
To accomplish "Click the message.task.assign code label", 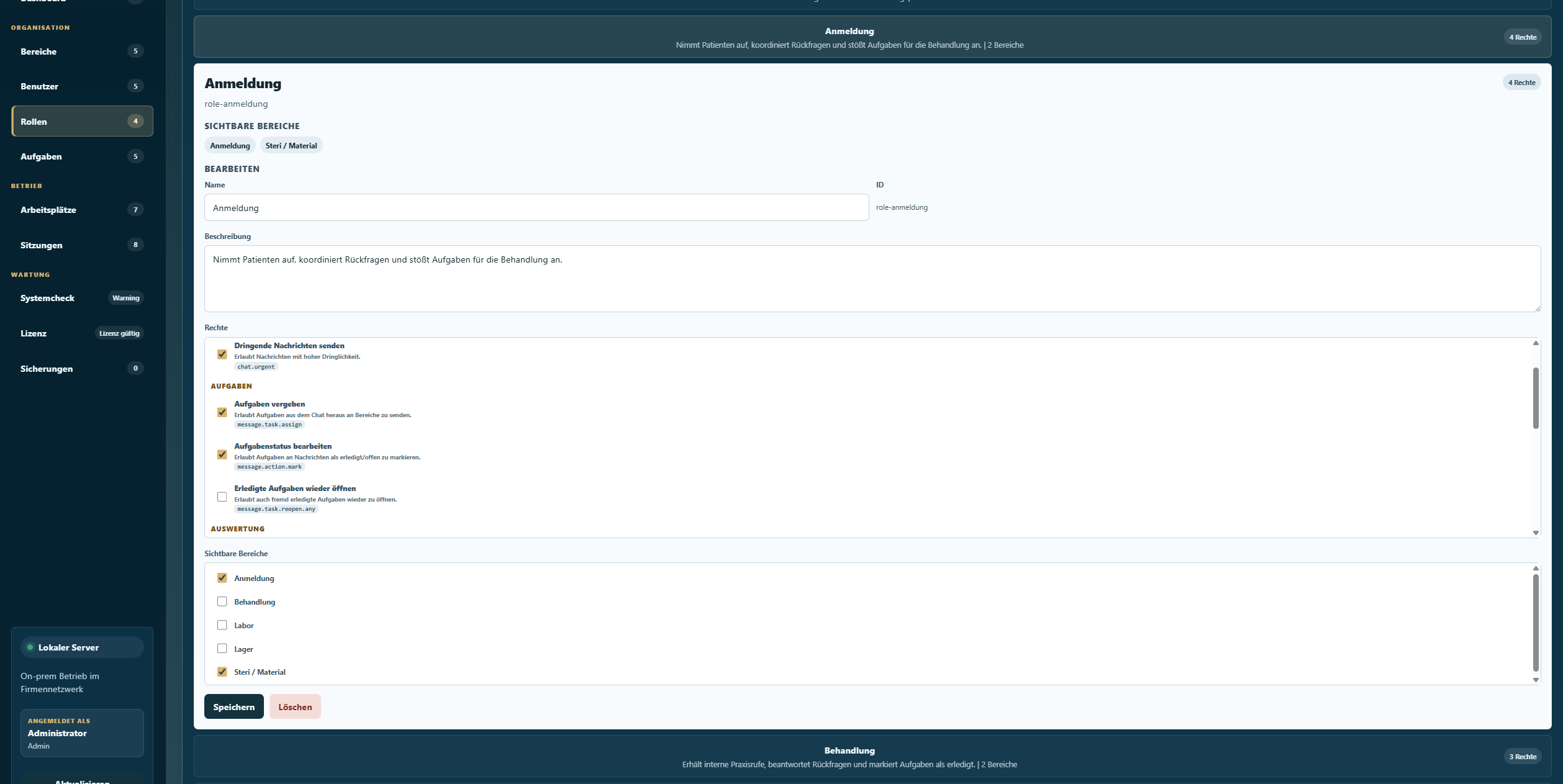I will coord(270,425).
